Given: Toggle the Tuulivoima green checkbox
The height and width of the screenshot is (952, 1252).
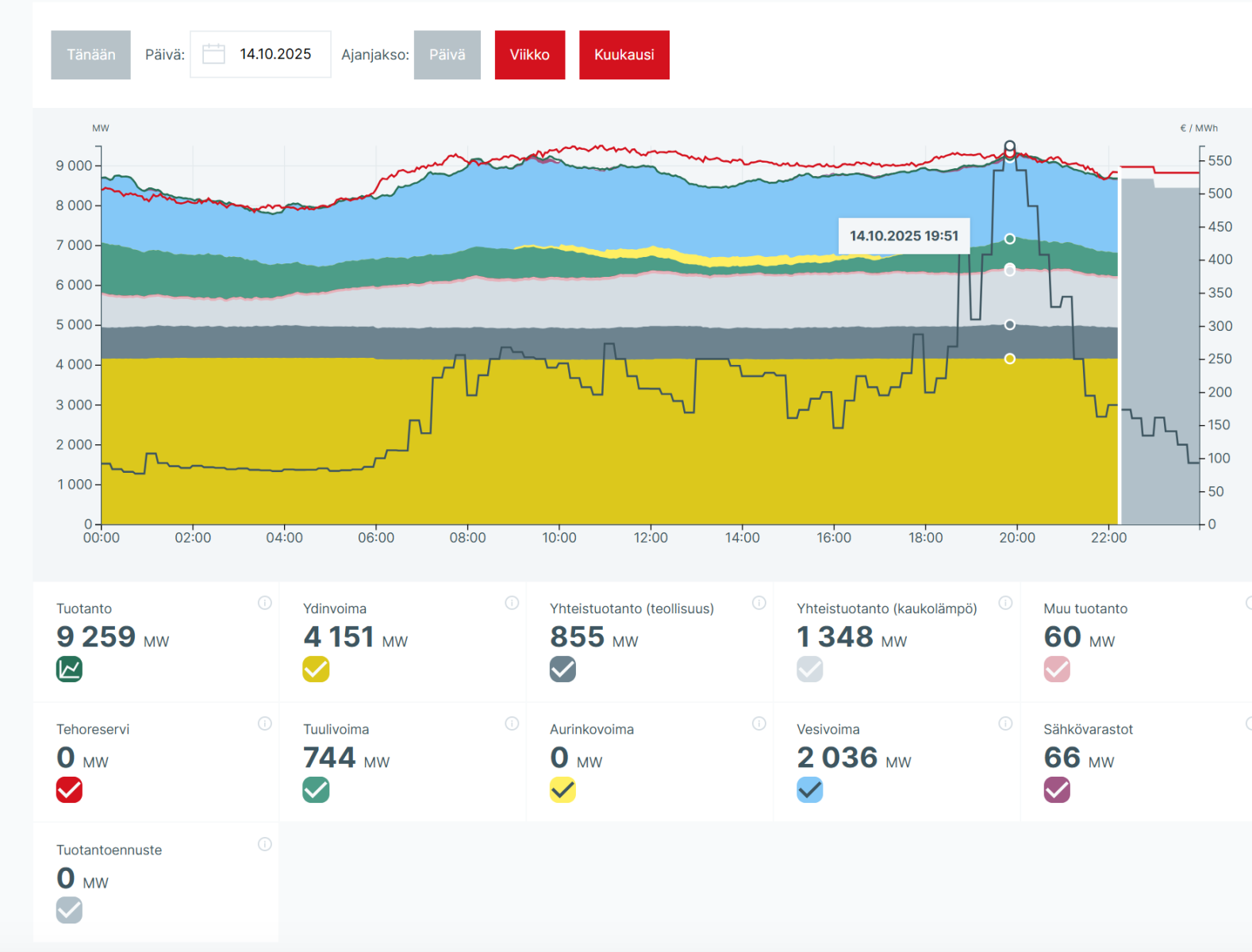Looking at the screenshot, I should (x=316, y=790).
